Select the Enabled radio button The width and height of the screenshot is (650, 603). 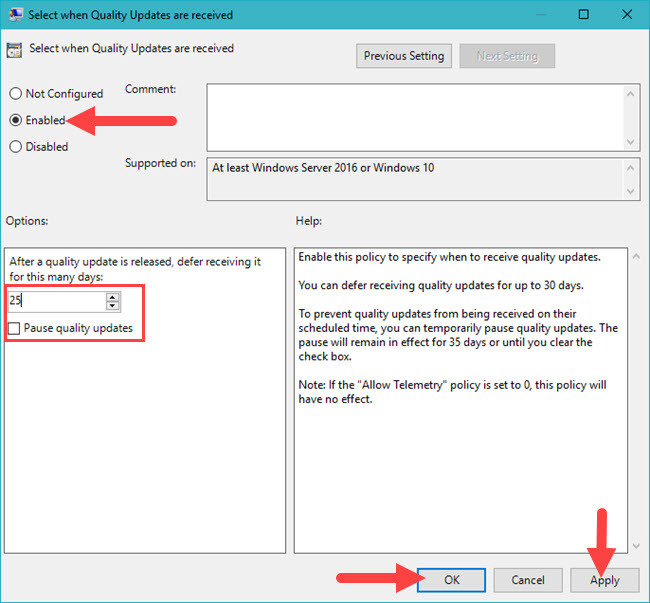click(15, 120)
